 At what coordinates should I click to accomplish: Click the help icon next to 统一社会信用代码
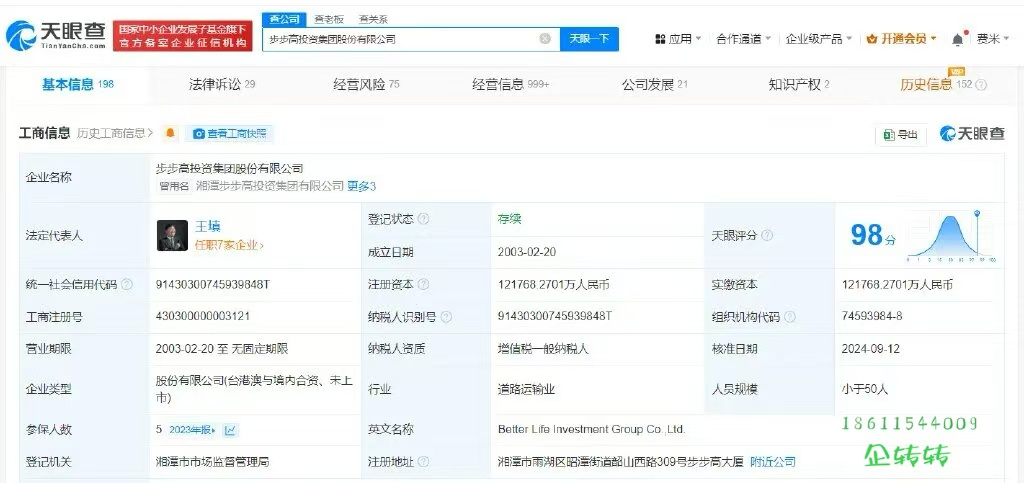(127, 285)
